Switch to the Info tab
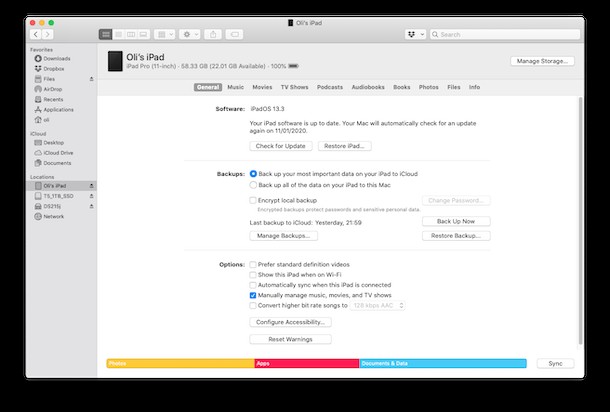 tap(474, 87)
